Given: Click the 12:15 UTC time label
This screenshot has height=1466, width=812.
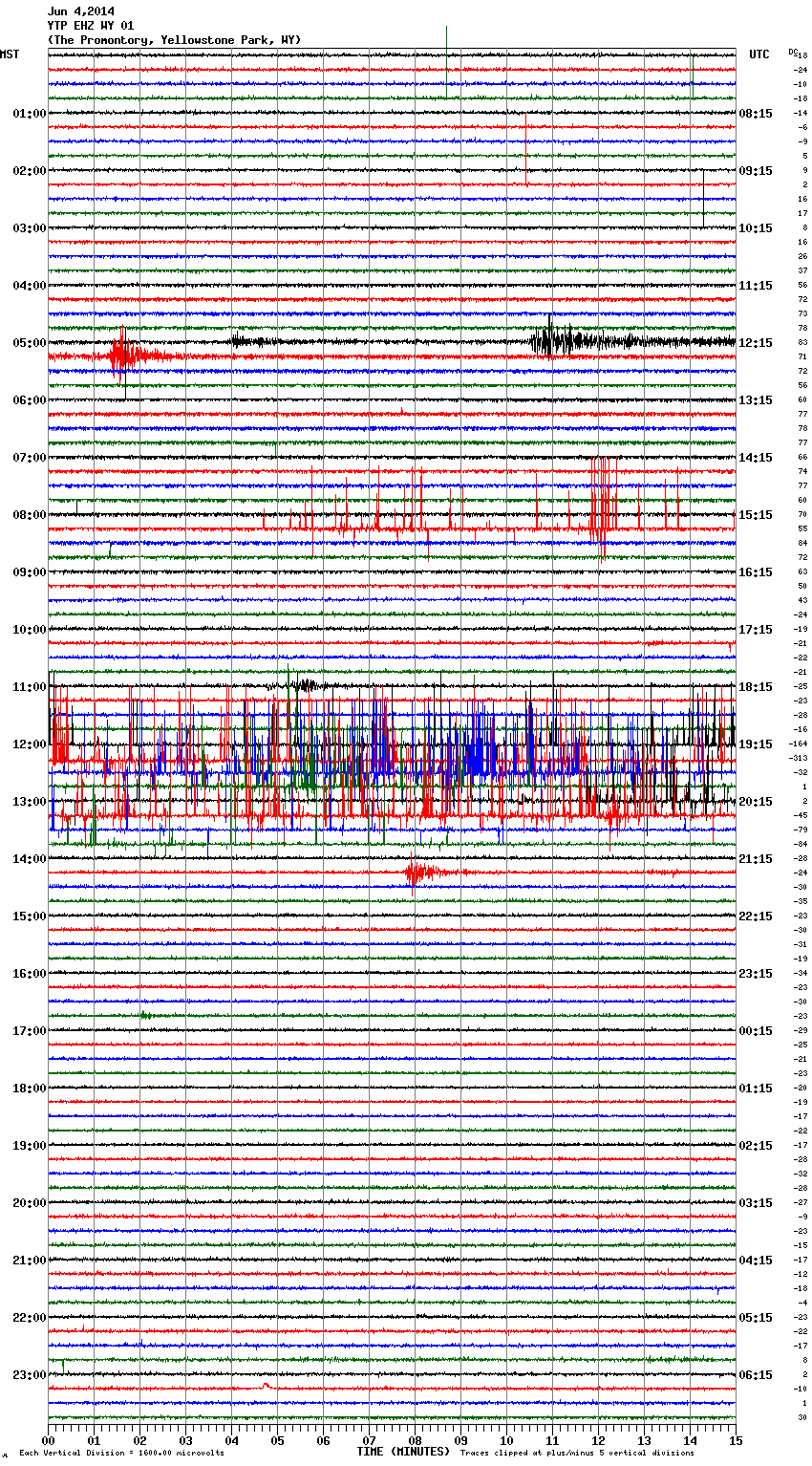Looking at the screenshot, I should click(x=756, y=343).
